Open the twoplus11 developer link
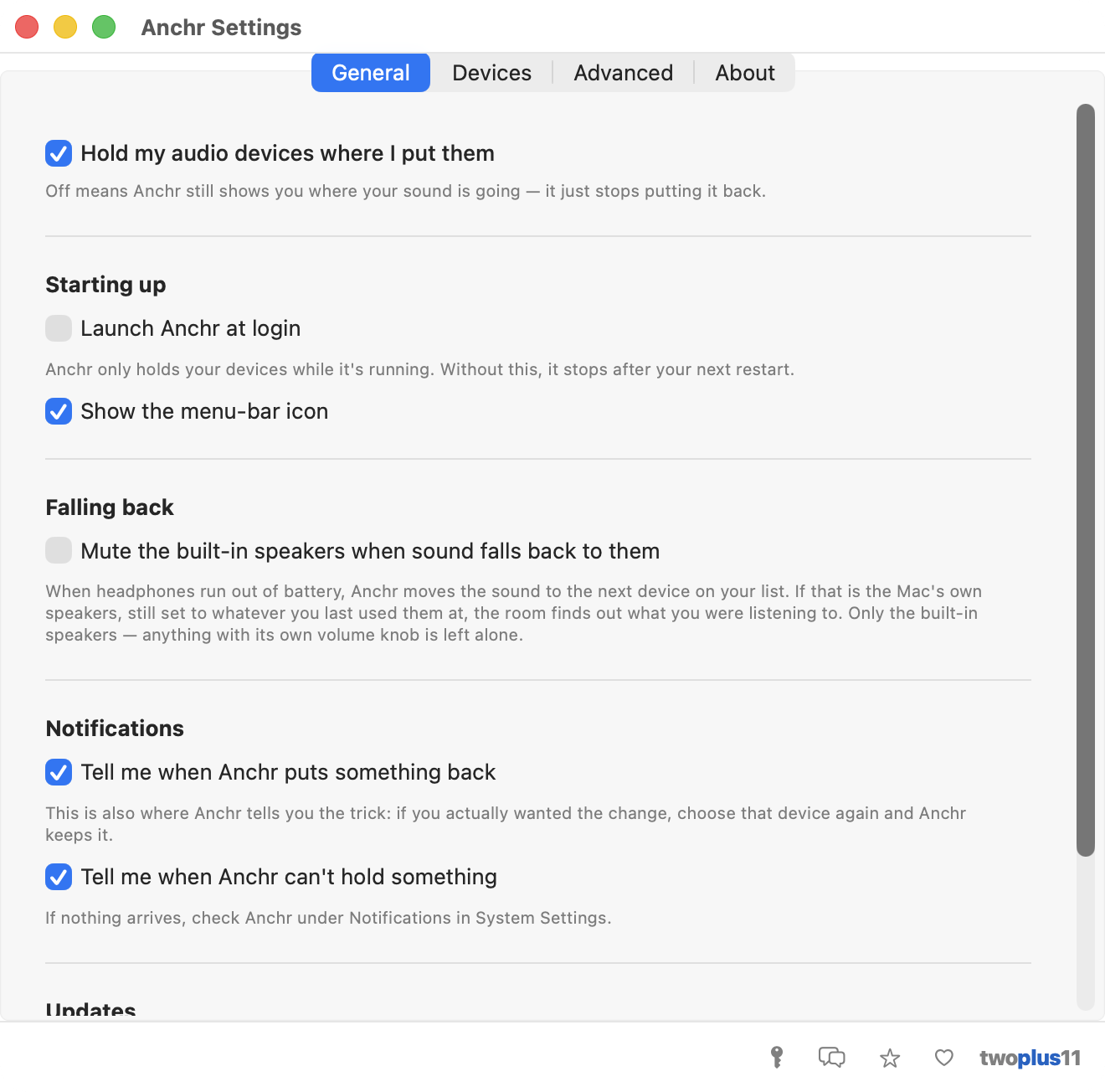The height and width of the screenshot is (1092, 1105). tap(1030, 1059)
